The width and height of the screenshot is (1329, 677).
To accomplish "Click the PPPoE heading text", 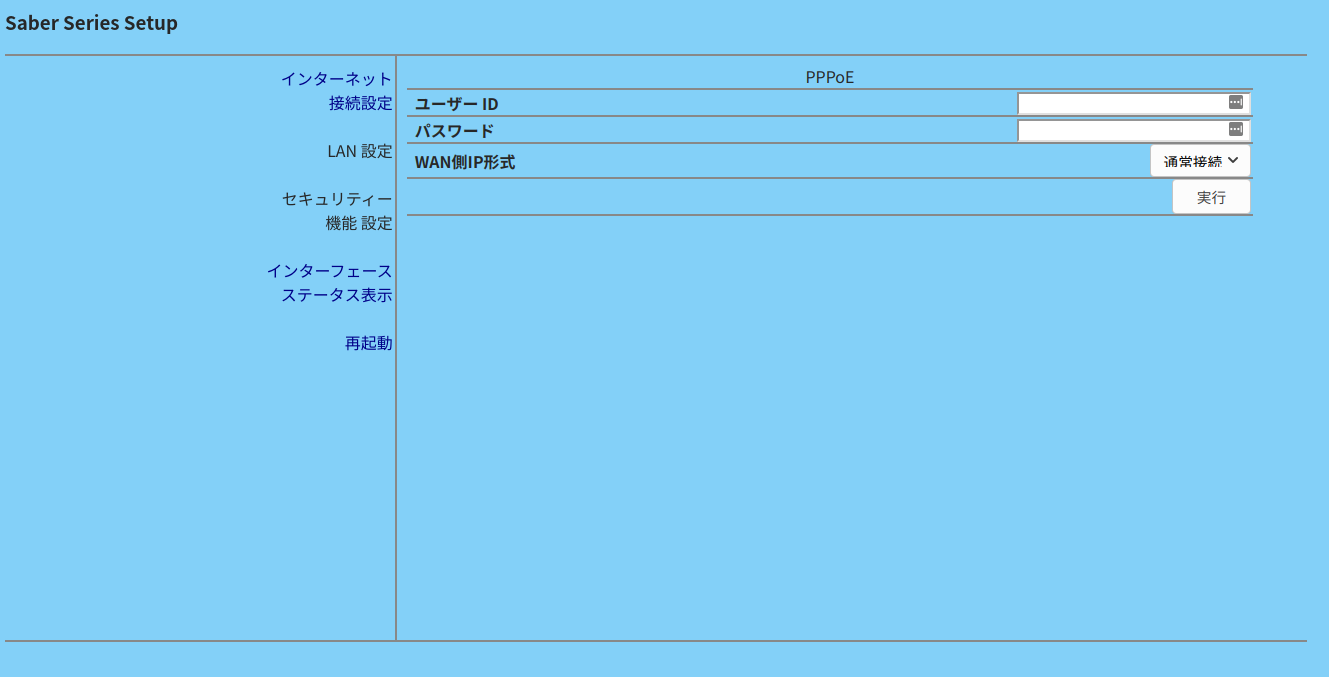I will 830,77.
